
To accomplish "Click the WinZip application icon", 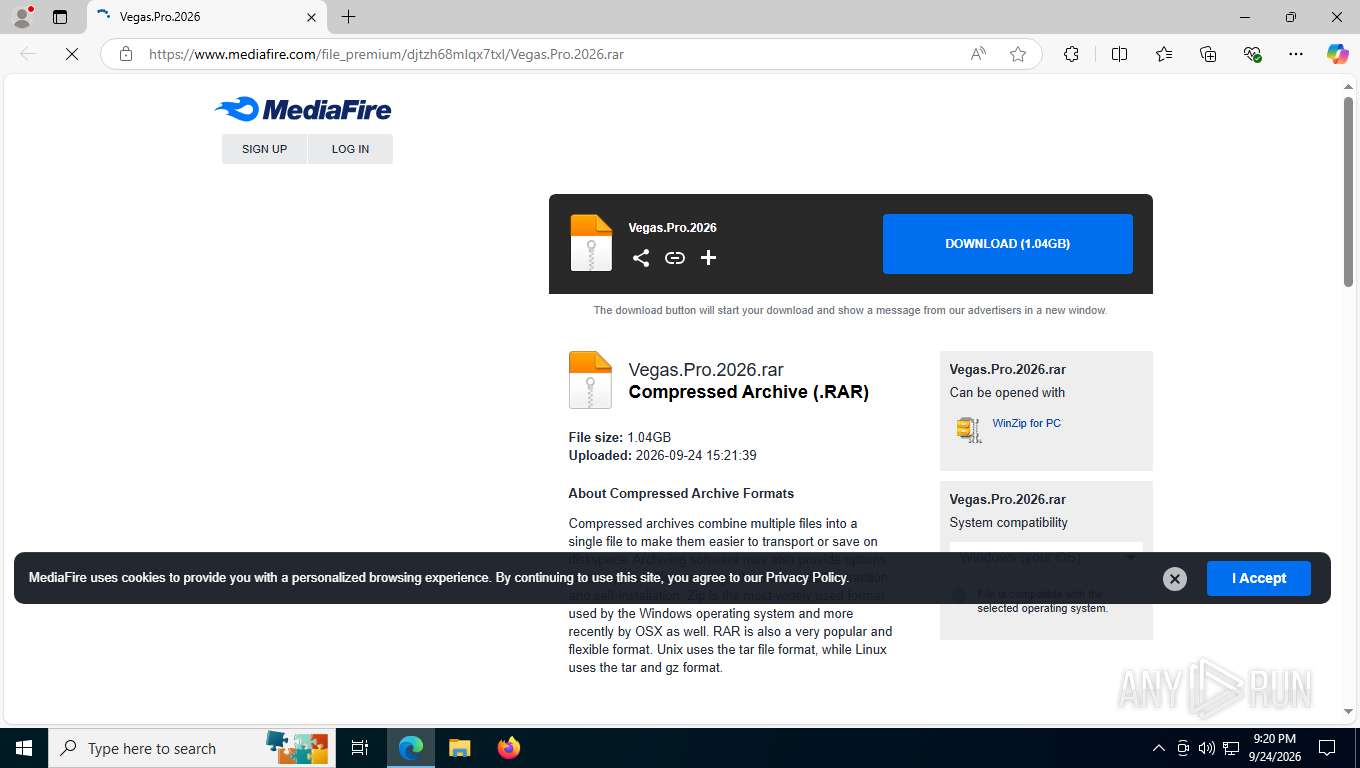I will tap(968, 429).
